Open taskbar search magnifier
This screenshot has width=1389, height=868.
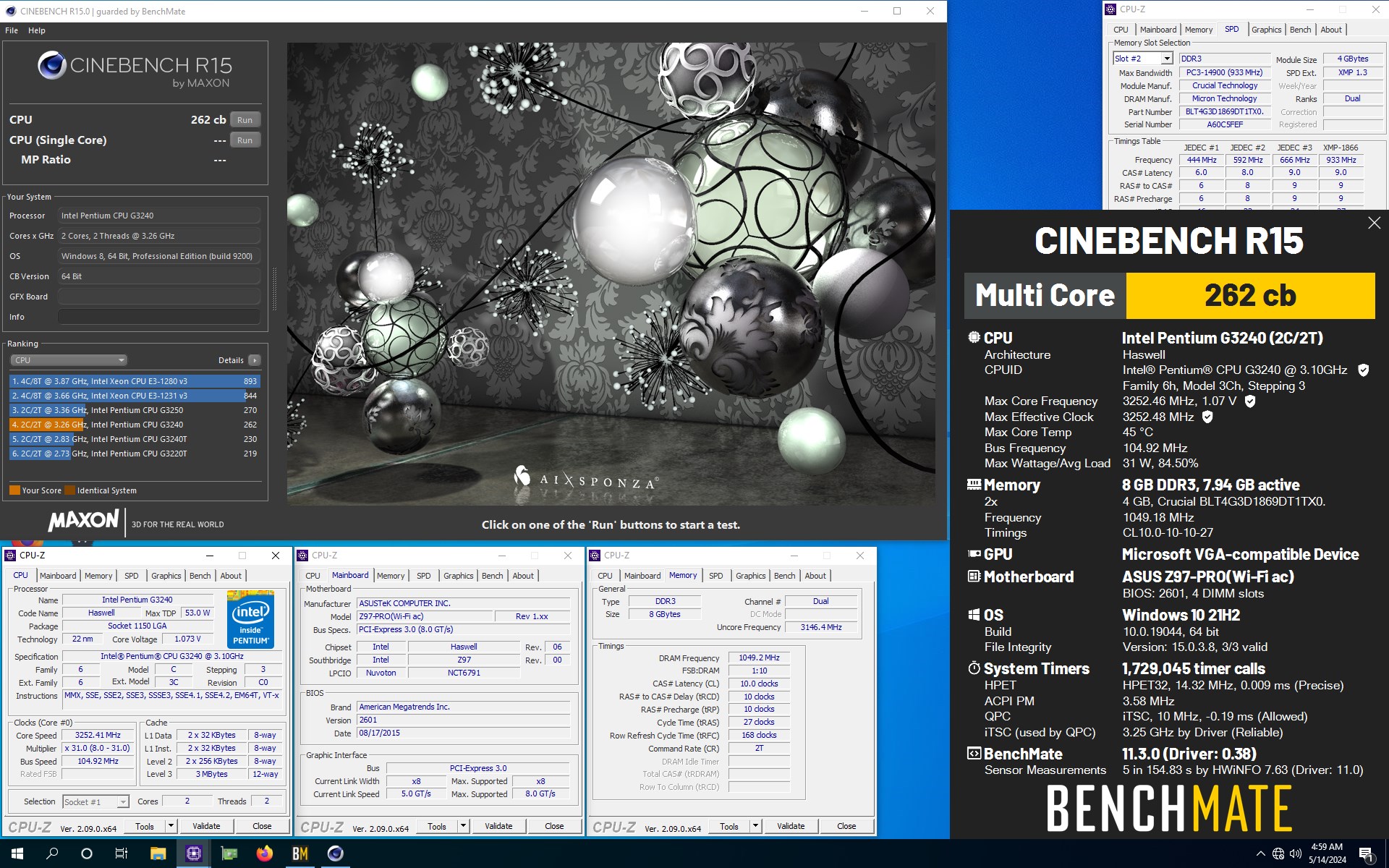52,854
